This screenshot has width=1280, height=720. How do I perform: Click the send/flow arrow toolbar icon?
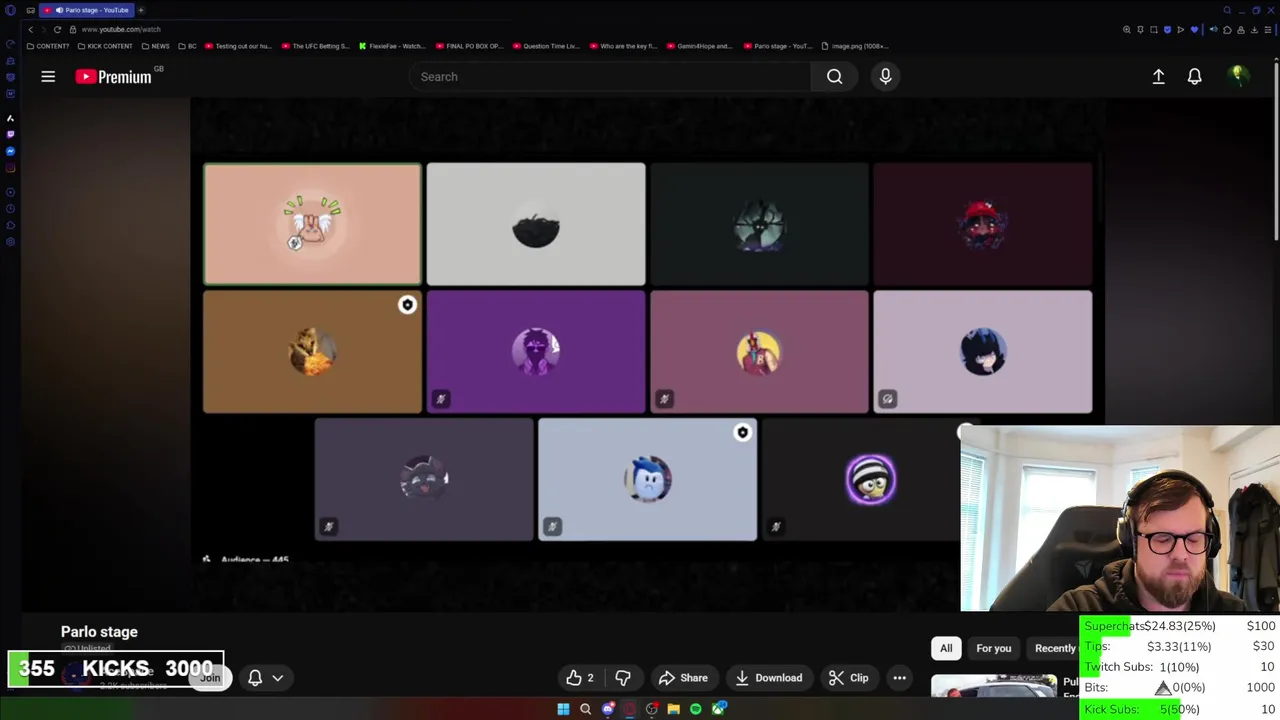click(x=1180, y=29)
